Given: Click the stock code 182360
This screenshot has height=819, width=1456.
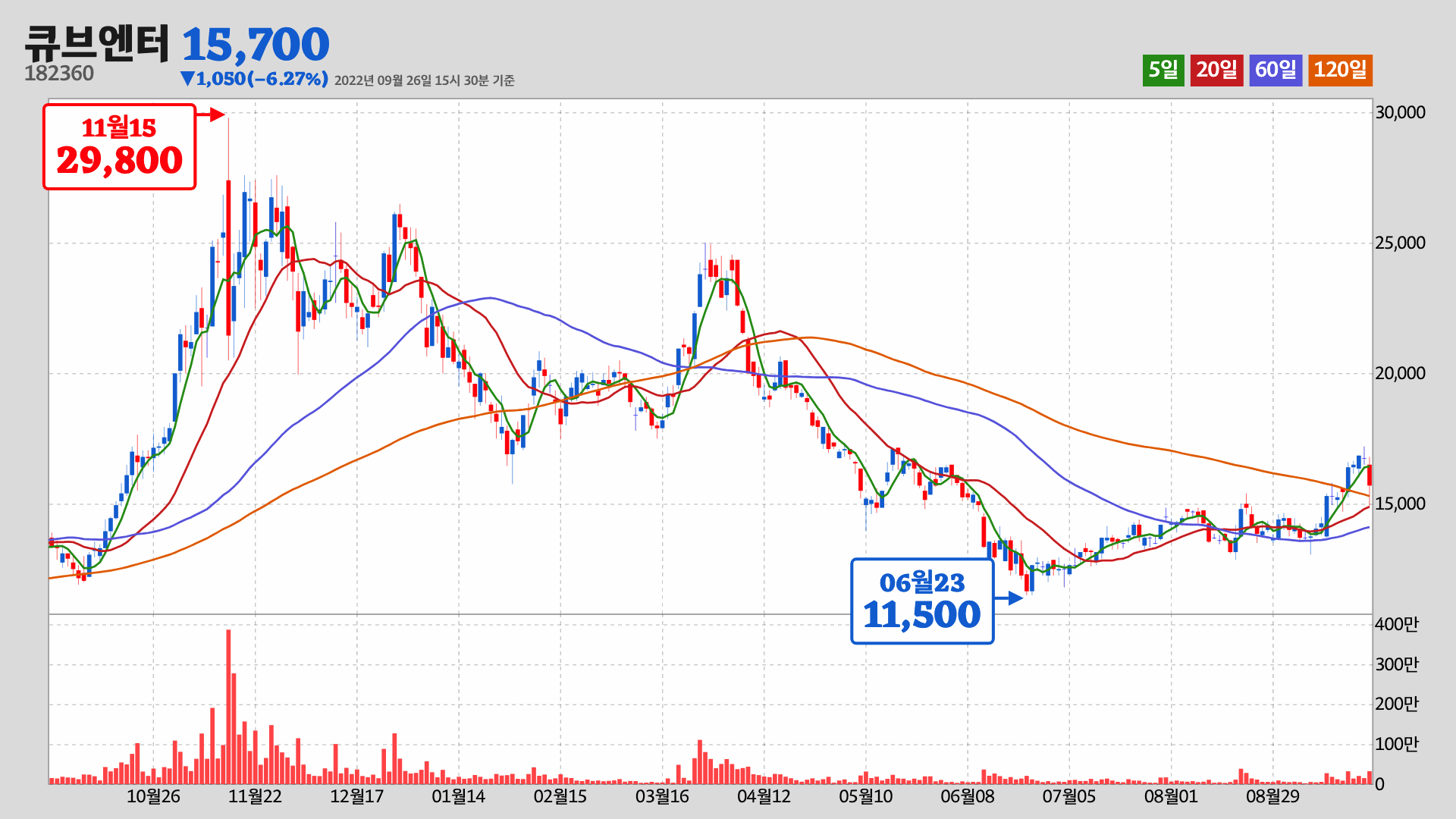Looking at the screenshot, I should coord(59,74).
